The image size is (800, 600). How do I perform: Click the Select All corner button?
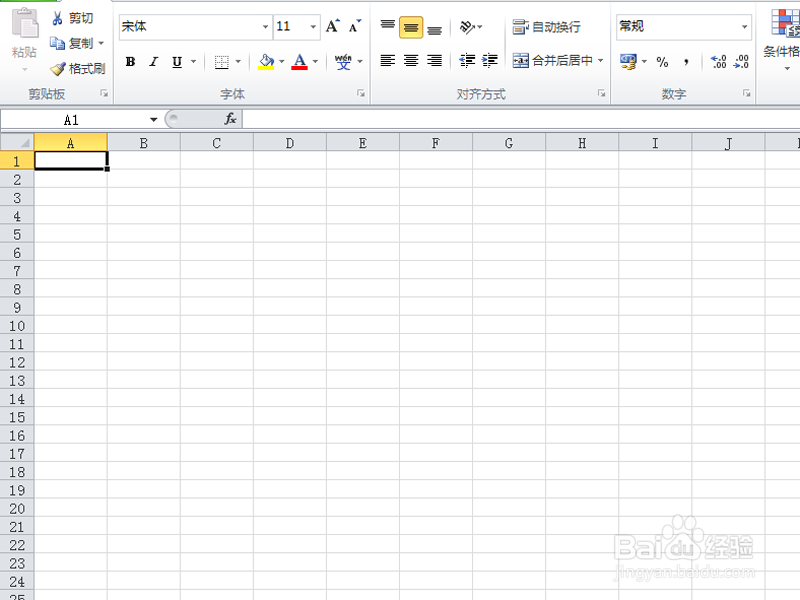coord(17,143)
